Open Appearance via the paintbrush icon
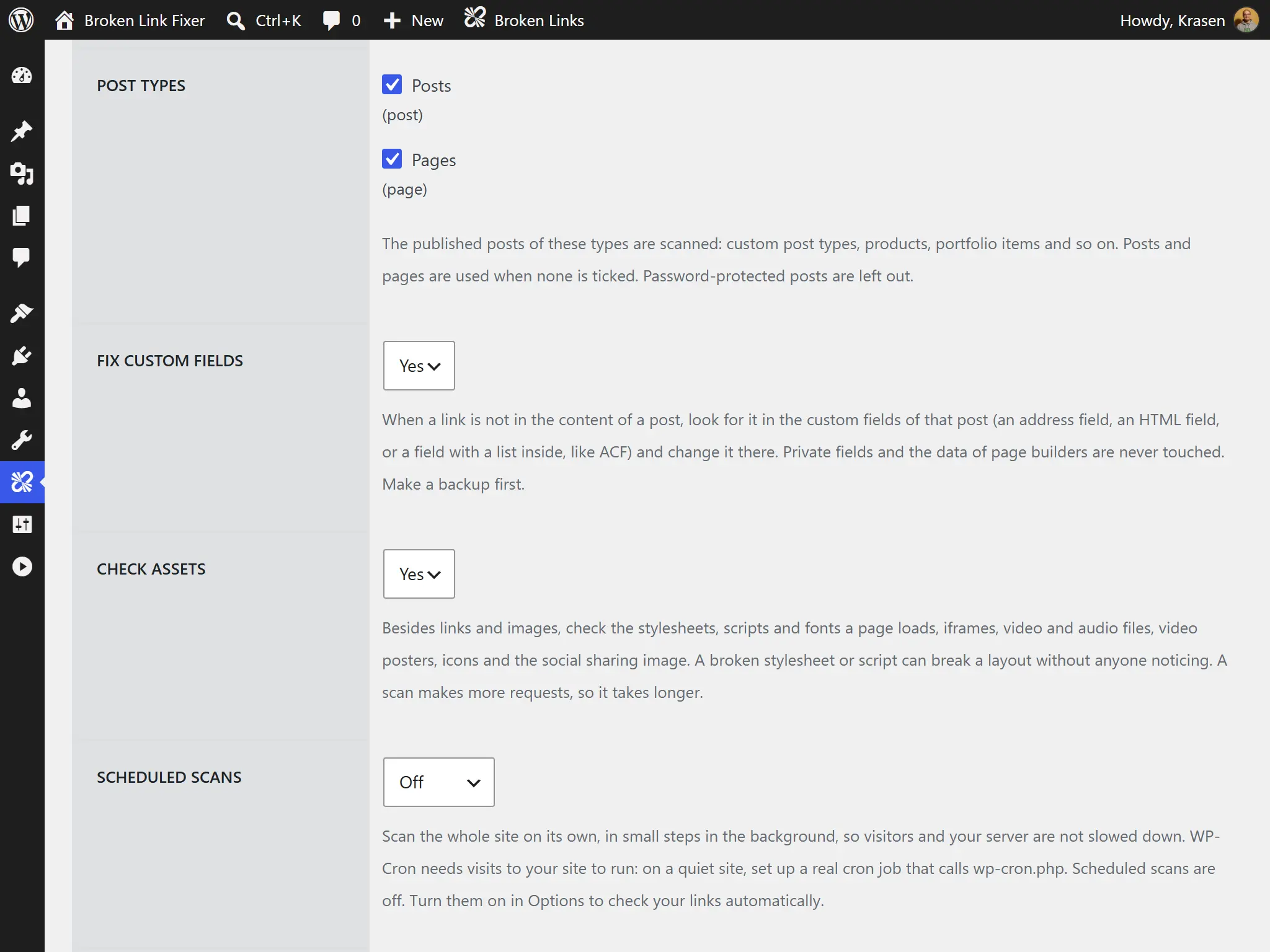Viewport: 1270px width, 952px height. (22, 313)
